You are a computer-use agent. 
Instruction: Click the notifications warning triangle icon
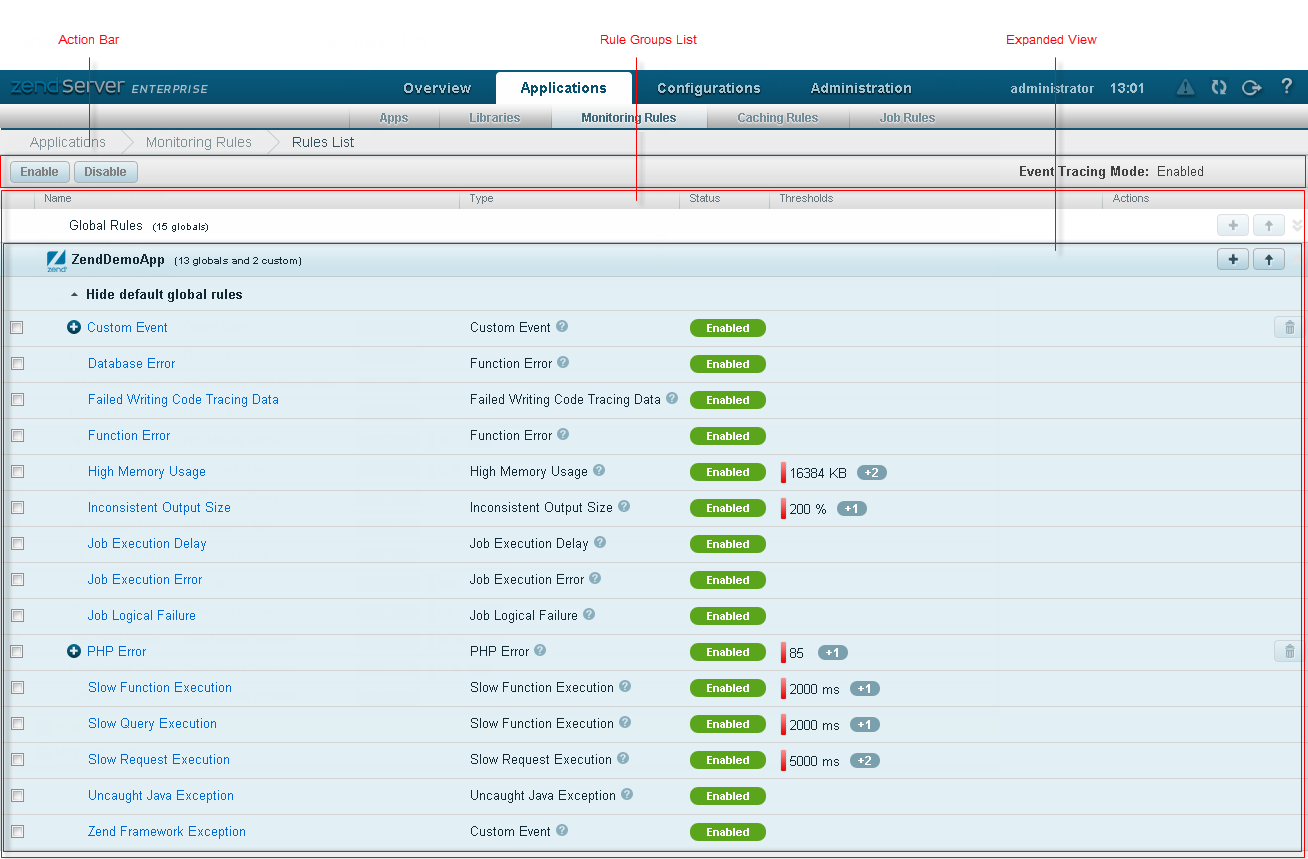1185,88
